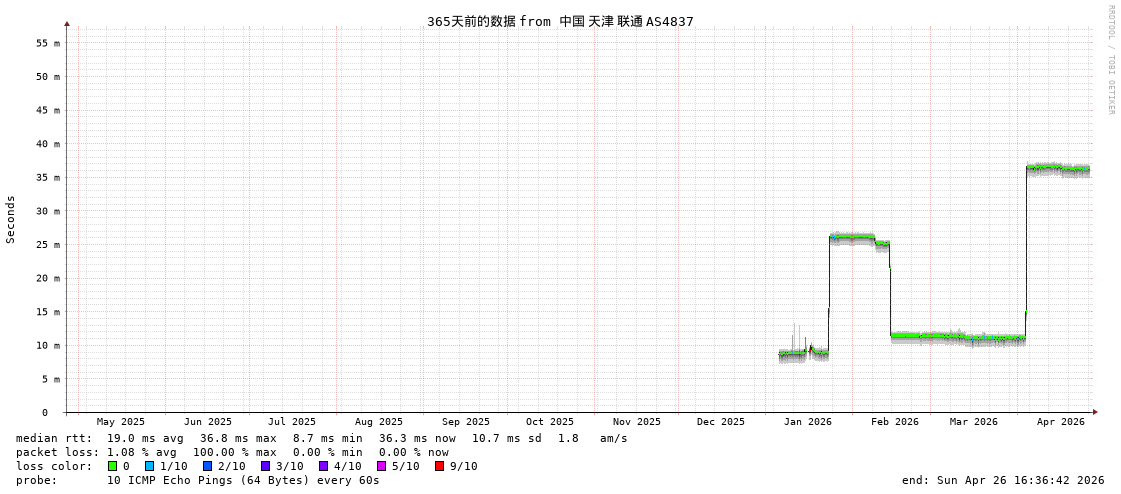1121x494 pixels.
Task: Click the RRDTOOL / TOBI OETIKER watermark
Action: point(1110,60)
